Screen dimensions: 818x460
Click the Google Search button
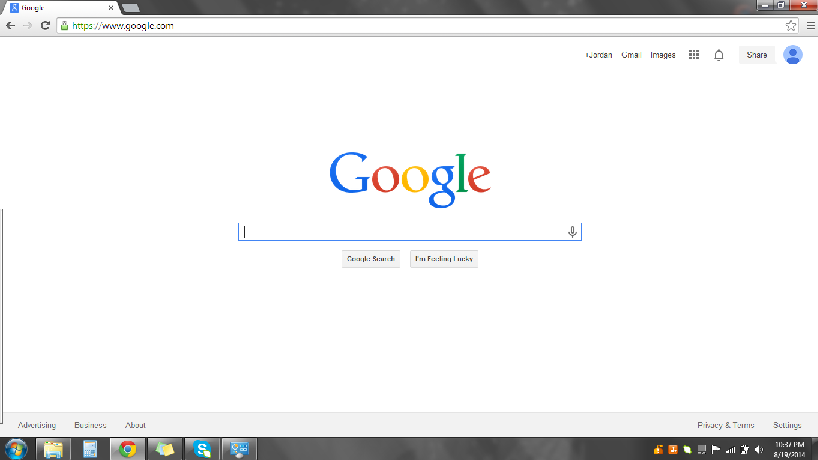[x=371, y=259]
